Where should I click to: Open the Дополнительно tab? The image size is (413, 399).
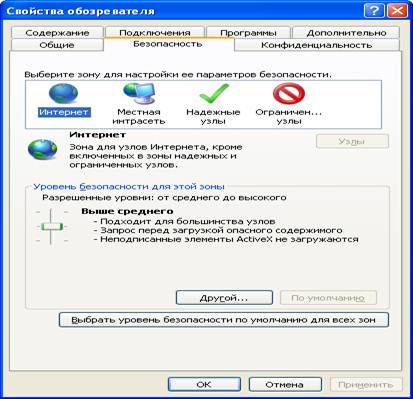tap(346, 33)
